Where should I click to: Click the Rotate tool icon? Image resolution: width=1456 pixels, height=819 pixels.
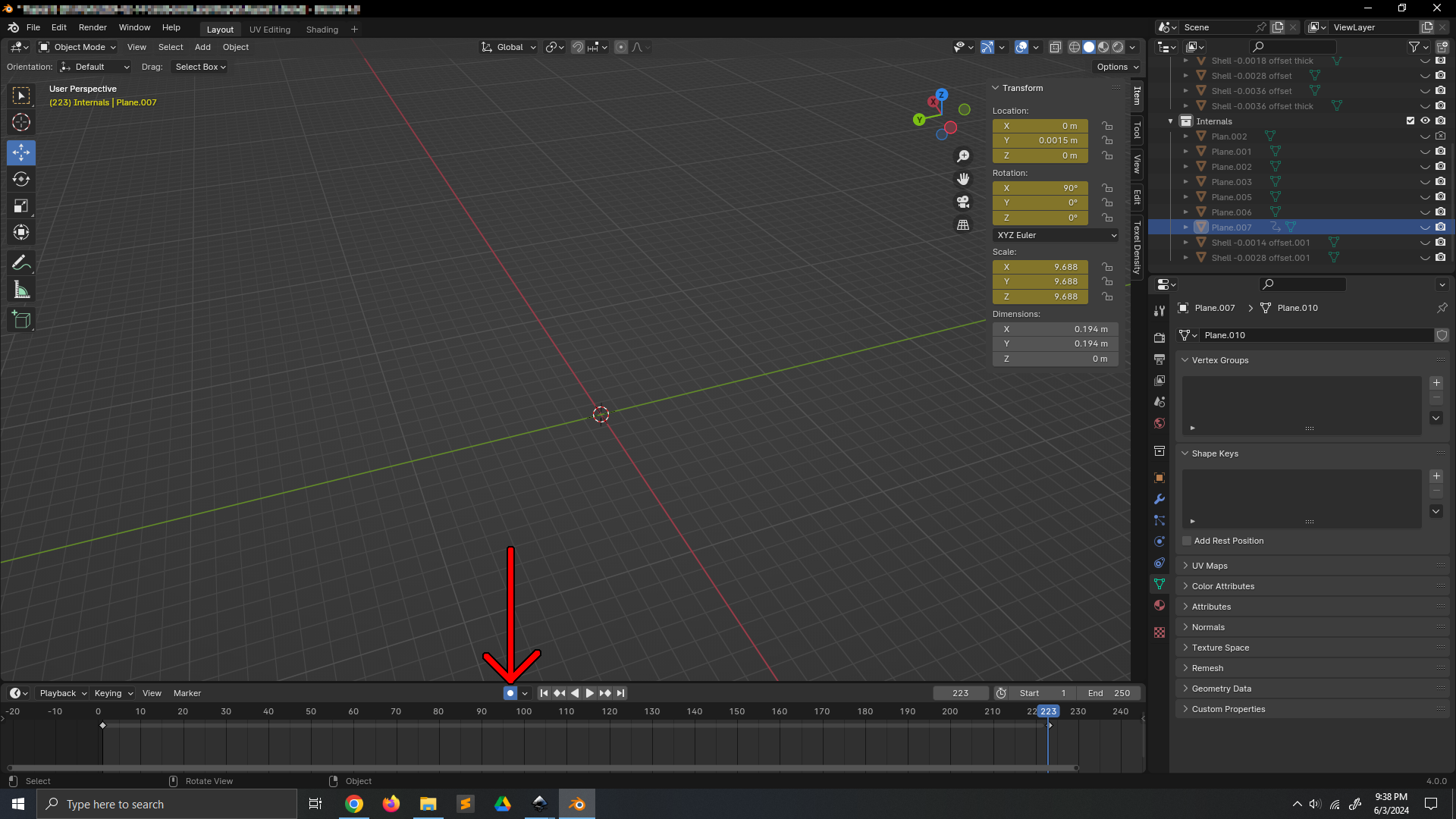22,179
